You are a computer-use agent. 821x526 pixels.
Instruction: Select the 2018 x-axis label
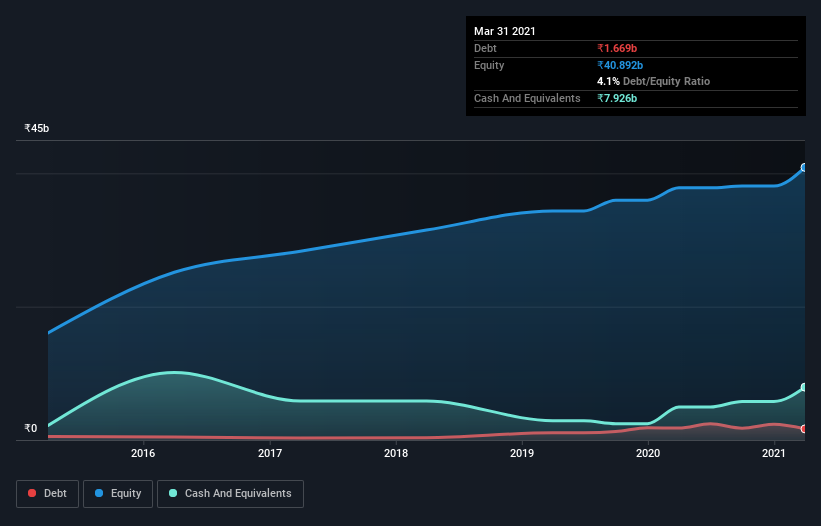click(x=396, y=453)
